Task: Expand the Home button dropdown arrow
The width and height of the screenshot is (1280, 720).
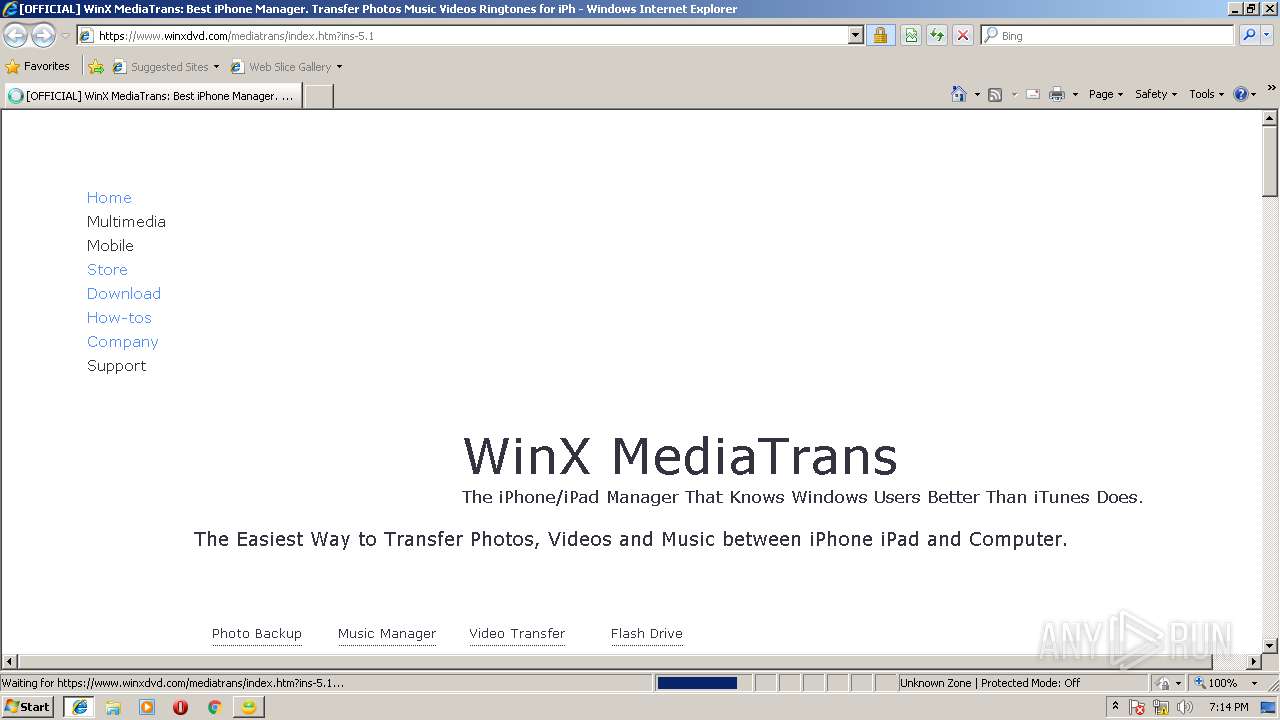Action: 977,94
